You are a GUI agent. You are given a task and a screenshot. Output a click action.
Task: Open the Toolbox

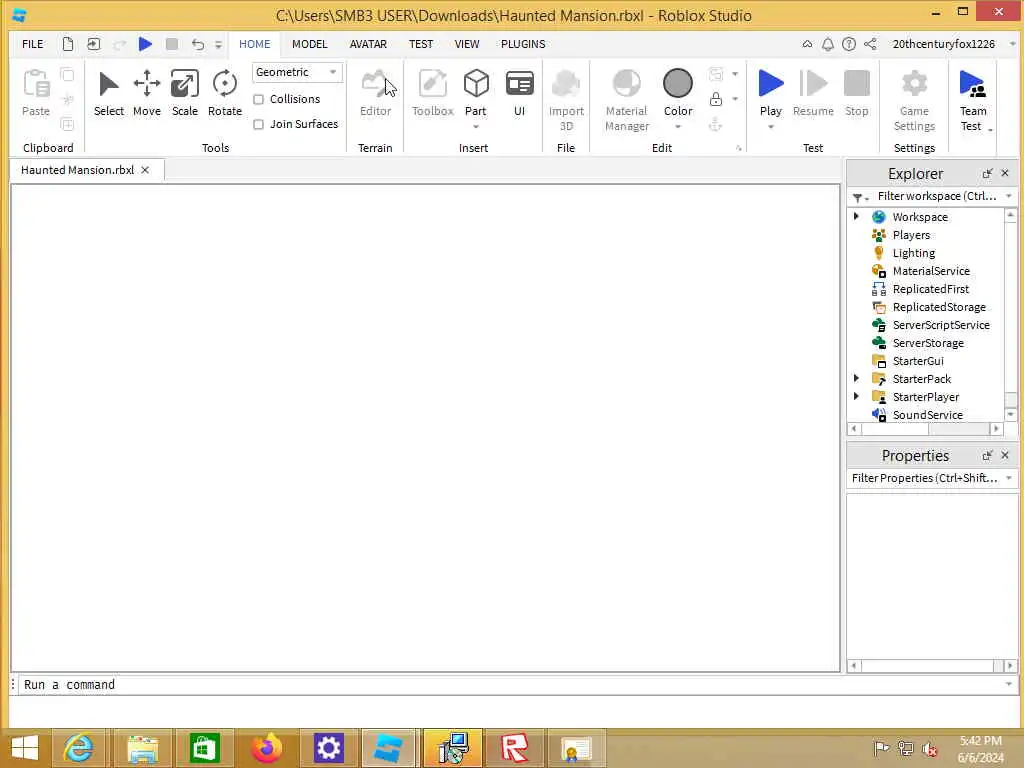(432, 93)
